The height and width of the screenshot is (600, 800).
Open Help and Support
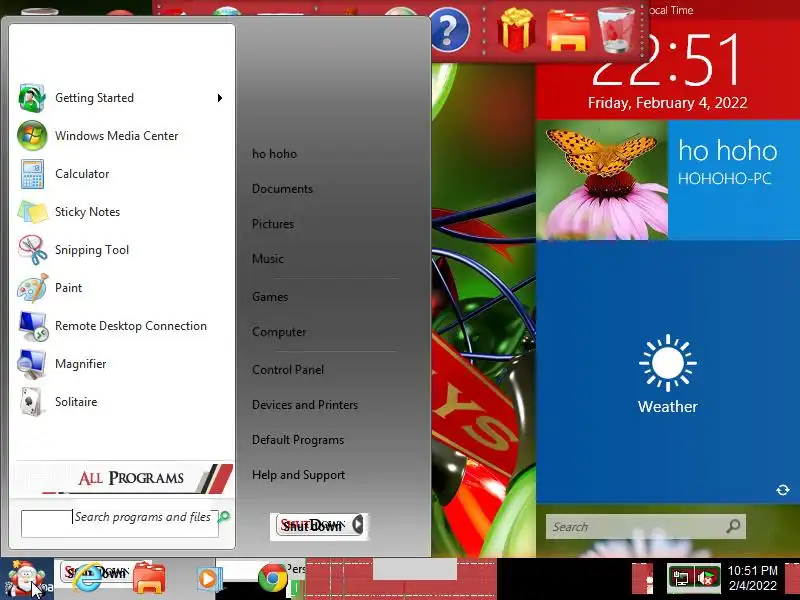[298, 475]
